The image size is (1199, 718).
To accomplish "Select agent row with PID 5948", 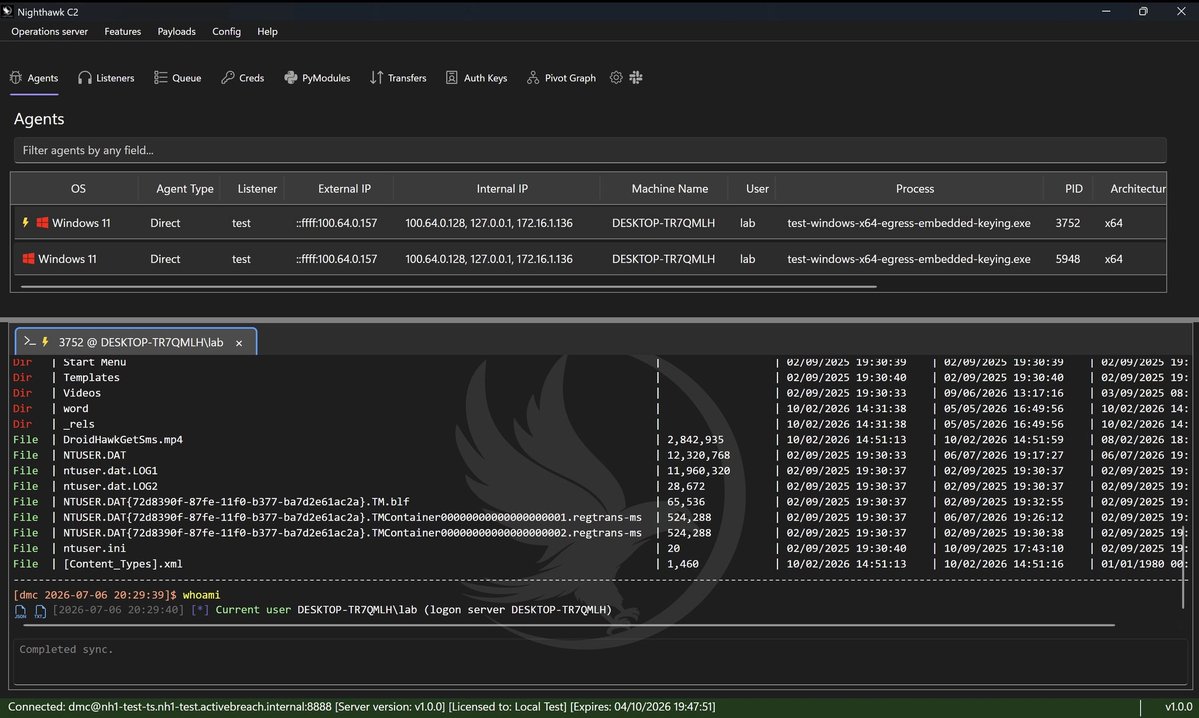I will (x=588, y=258).
